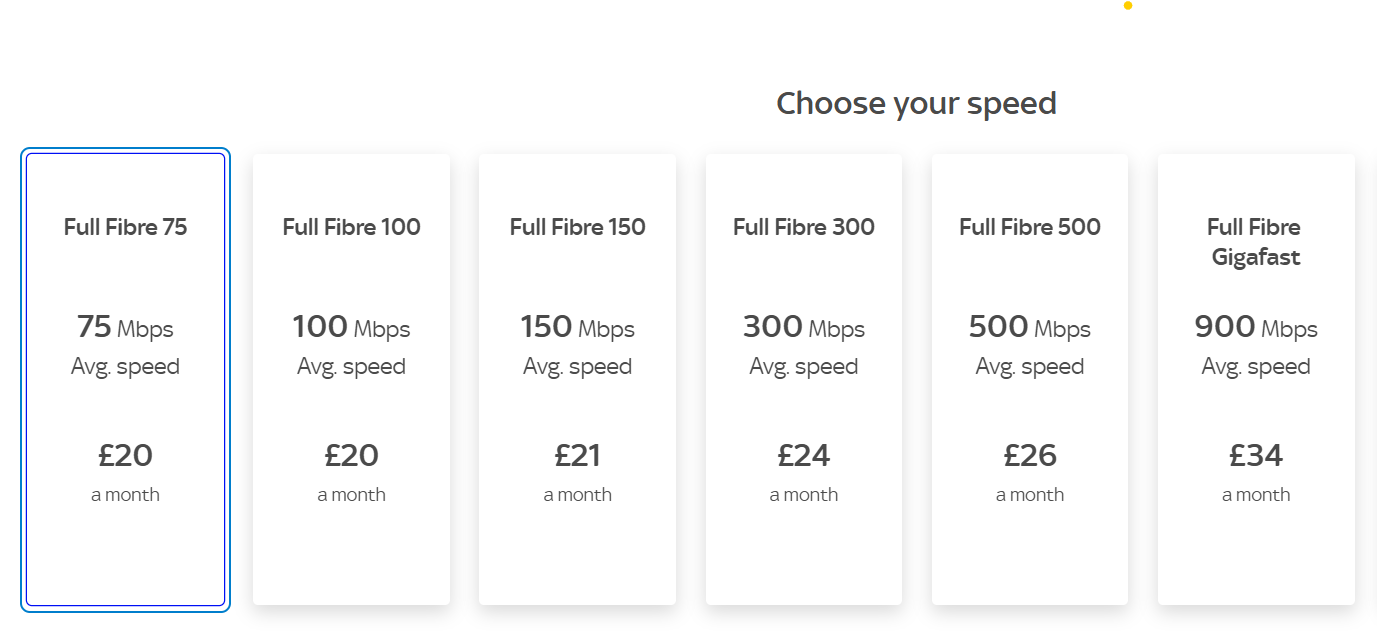
Task: Click the 100 Mbps speed label
Action: click(x=351, y=327)
